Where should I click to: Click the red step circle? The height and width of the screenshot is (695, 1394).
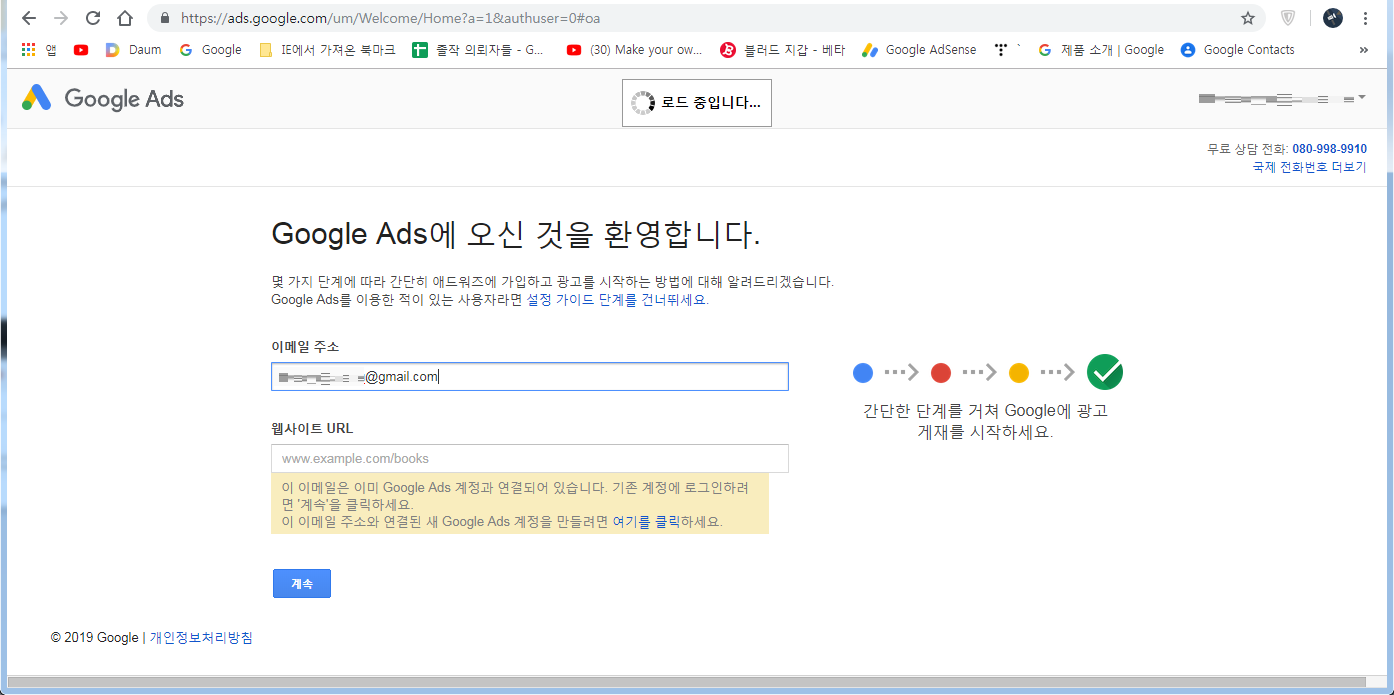pyautogui.click(x=941, y=373)
